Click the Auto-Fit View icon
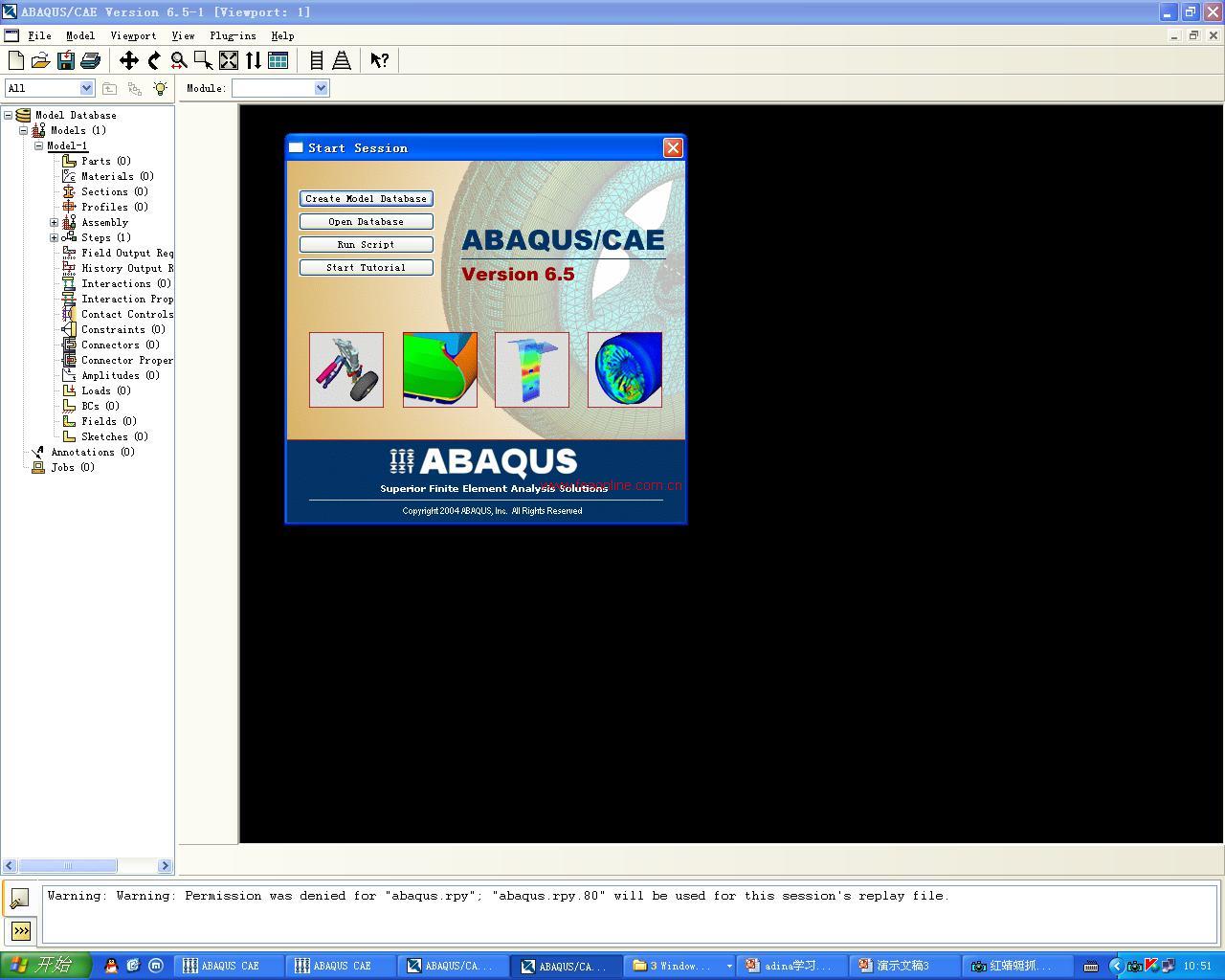Screen dimensions: 1225x980 click(x=229, y=60)
